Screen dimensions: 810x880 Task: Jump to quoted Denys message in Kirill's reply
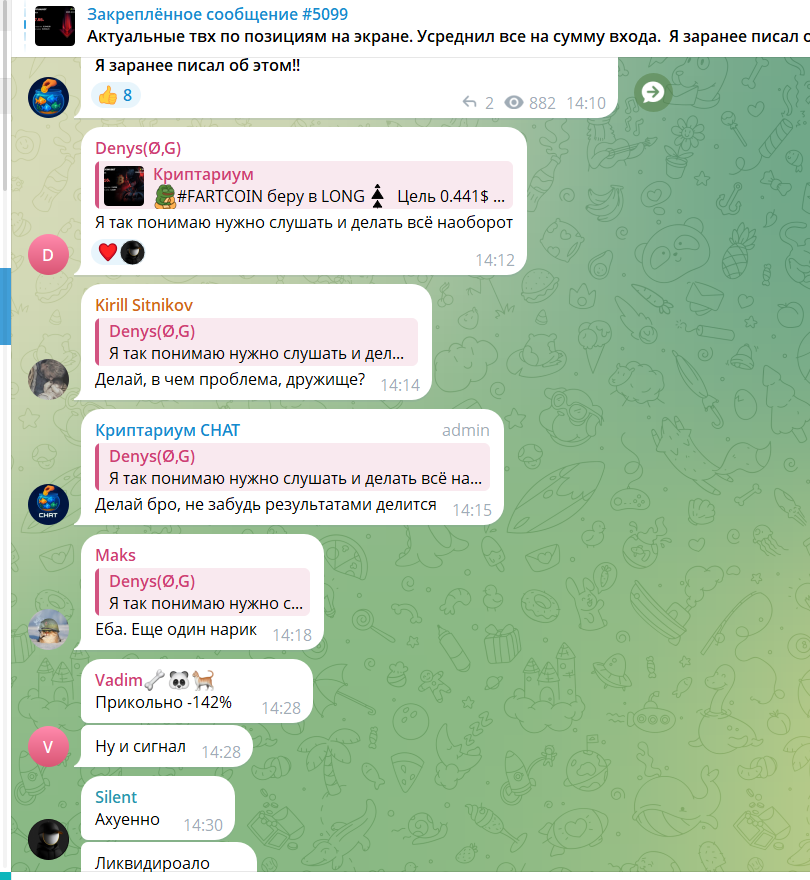(257, 342)
